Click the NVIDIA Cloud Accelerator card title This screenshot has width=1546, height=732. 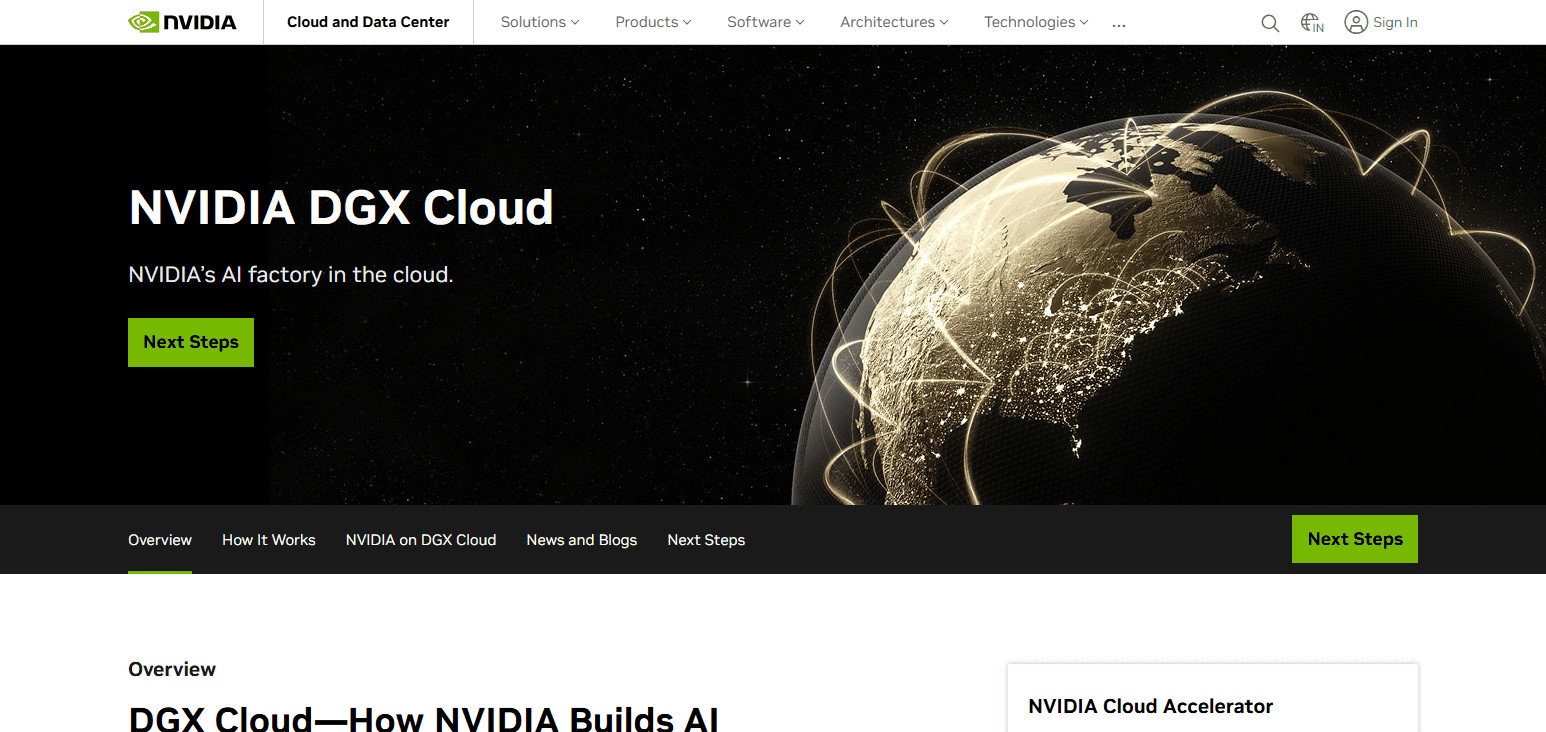1151,706
